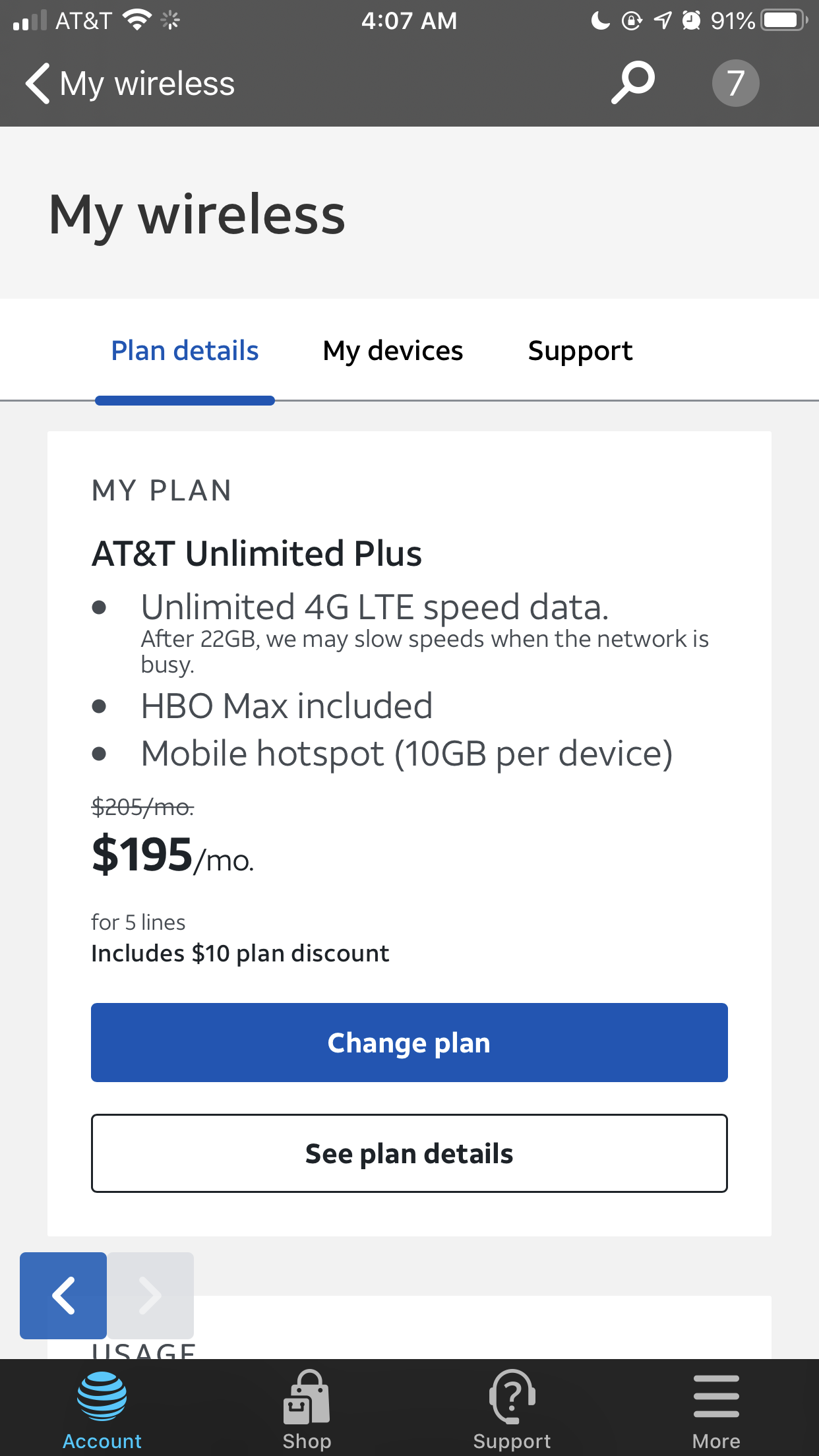
Task: Tap the AT&T Unlimited Plus plan name
Action: 257,553
